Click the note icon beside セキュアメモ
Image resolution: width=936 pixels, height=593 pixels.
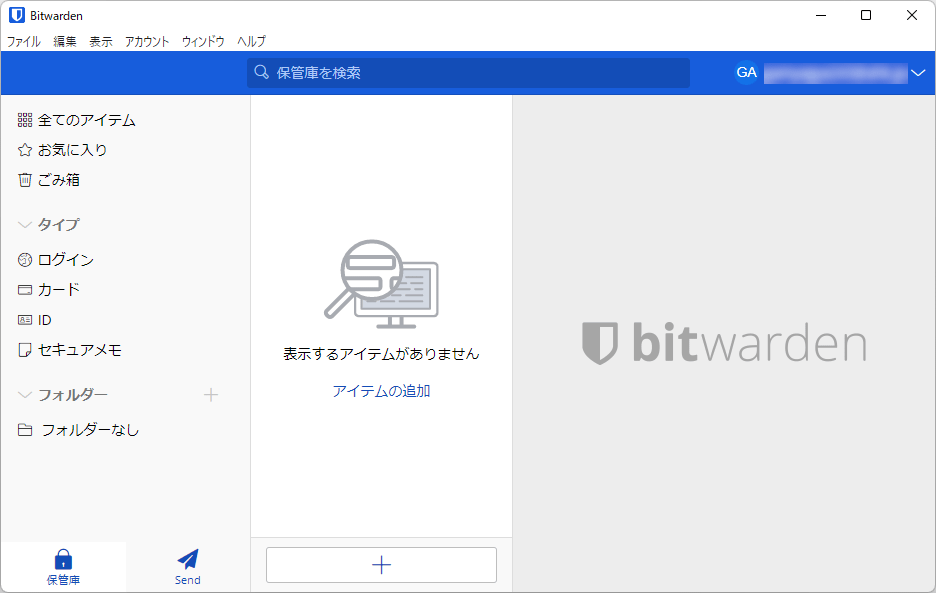coord(24,350)
